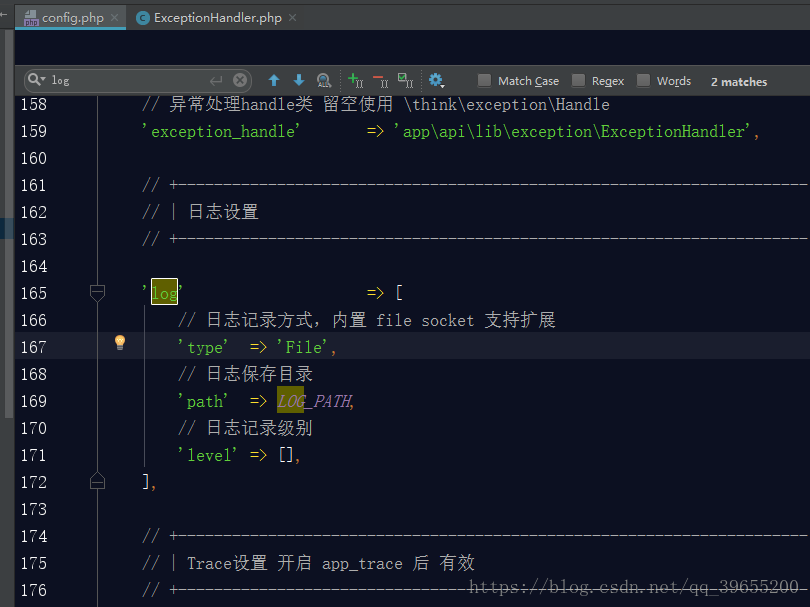Viewport: 810px width, 607px height.
Task: Switch to the config.php tab
Action: tap(72, 18)
